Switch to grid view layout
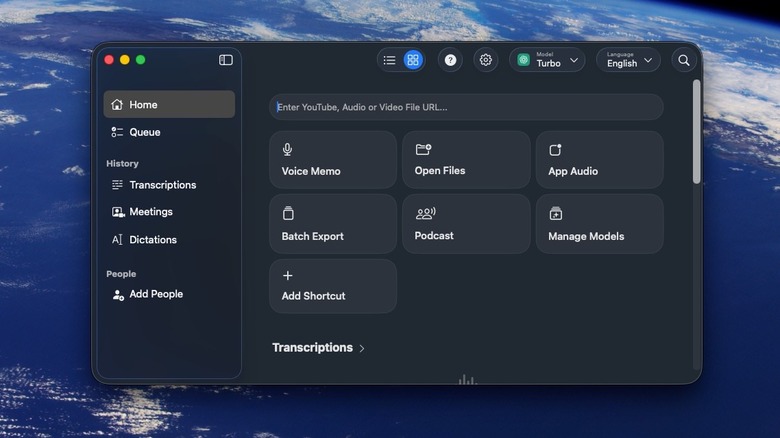 [413, 60]
